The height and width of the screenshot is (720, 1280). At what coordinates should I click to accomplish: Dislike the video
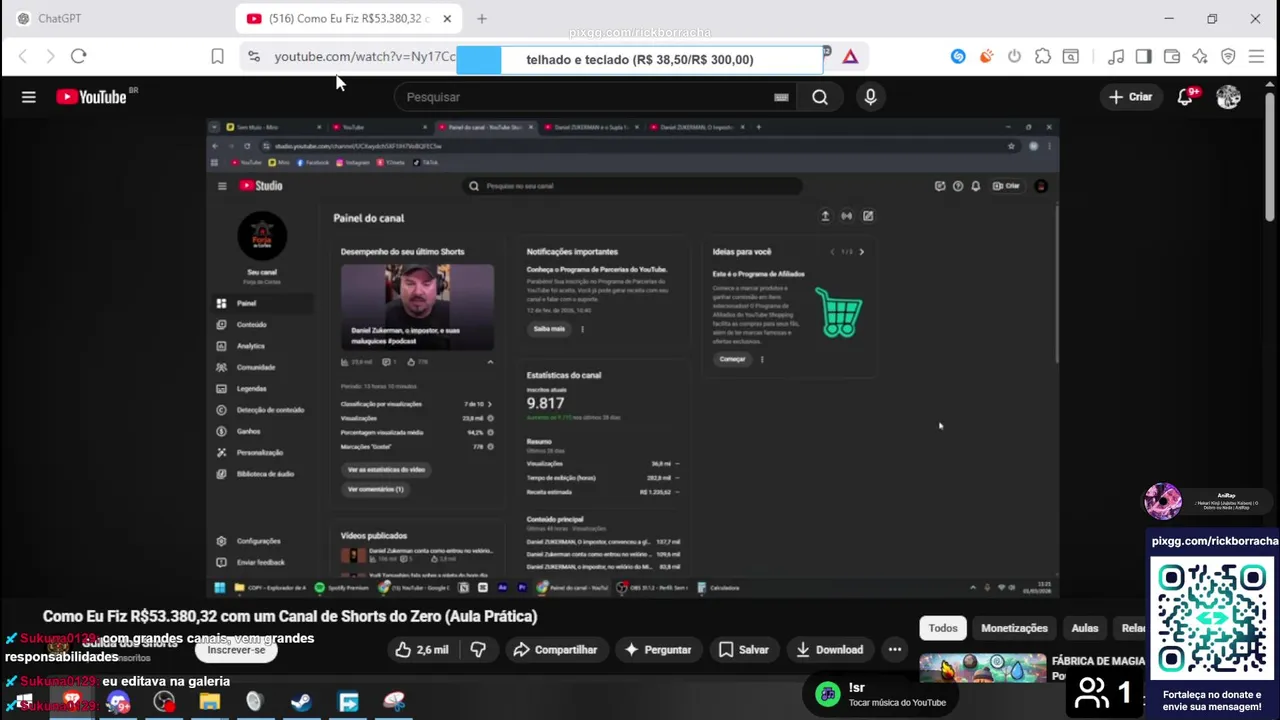(x=478, y=650)
